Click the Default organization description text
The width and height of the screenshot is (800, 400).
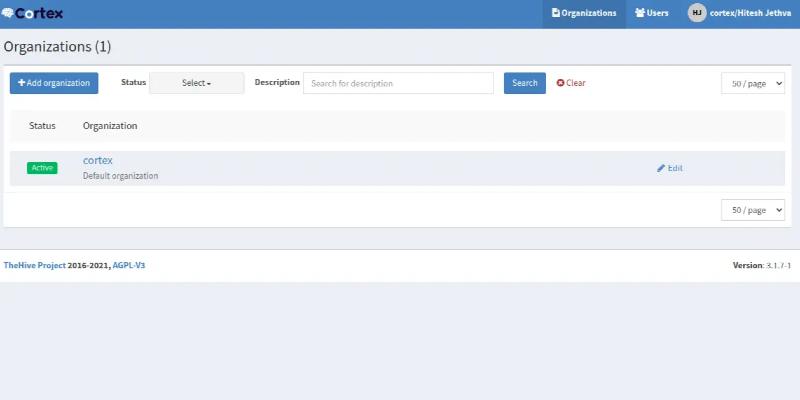point(120,176)
